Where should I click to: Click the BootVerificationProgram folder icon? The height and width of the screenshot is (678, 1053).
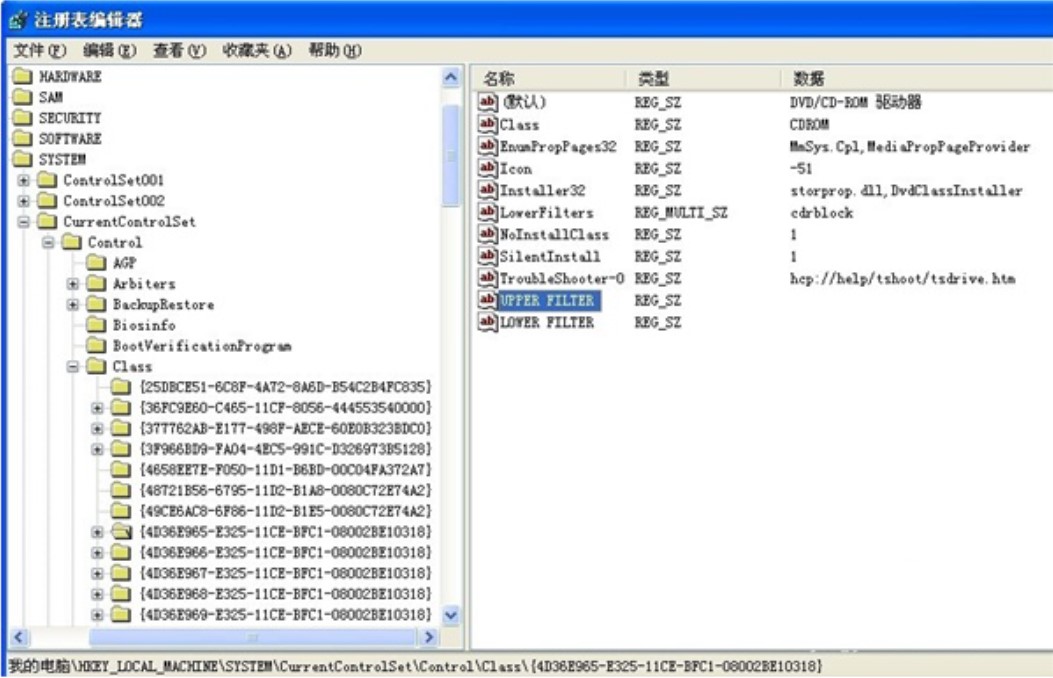click(97, 346)
